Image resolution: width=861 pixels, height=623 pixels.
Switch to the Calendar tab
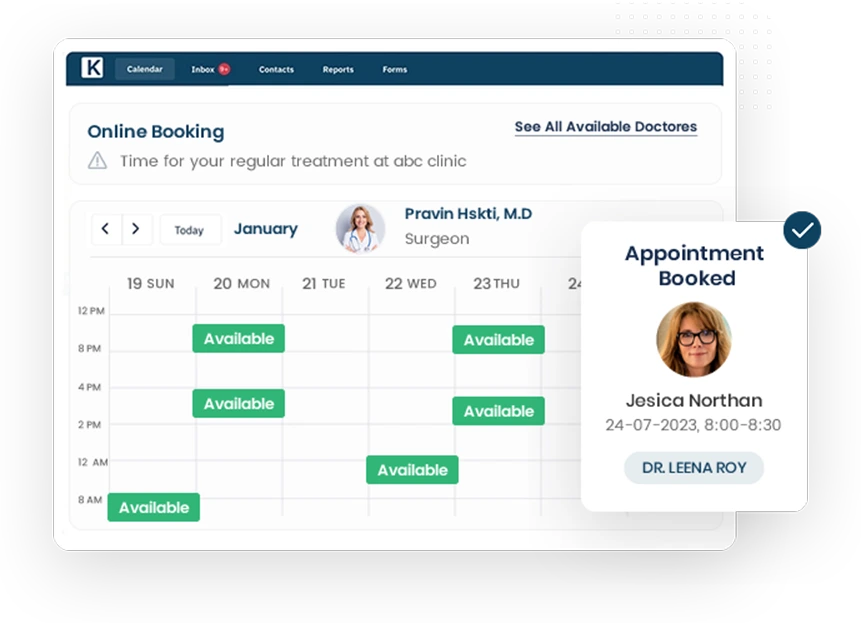click(x=144, y=69)
